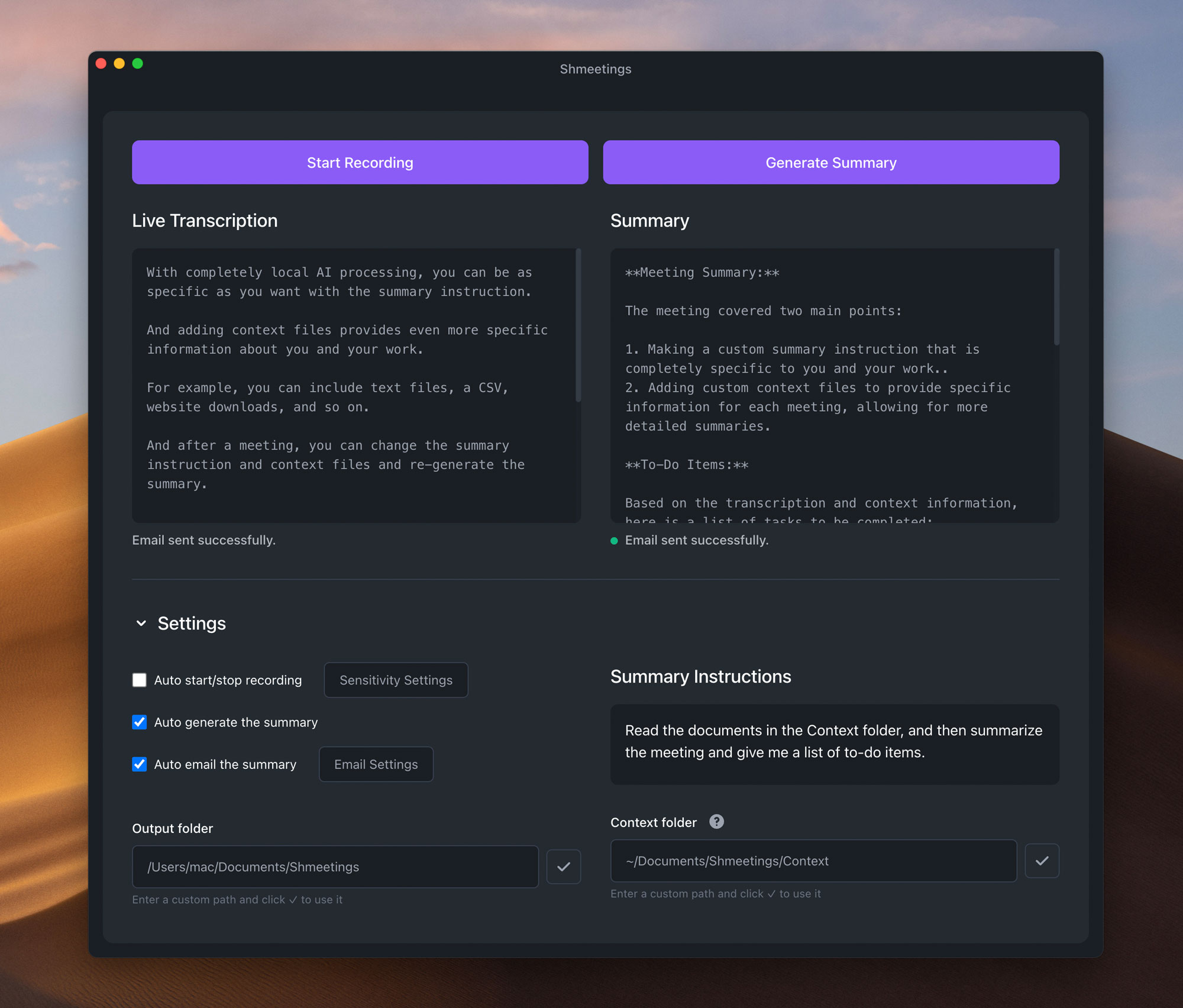Click the green status dot beside email confirmation
Image resolution: width=1183 pixels, height=1008 pixels.
[613, 540]
